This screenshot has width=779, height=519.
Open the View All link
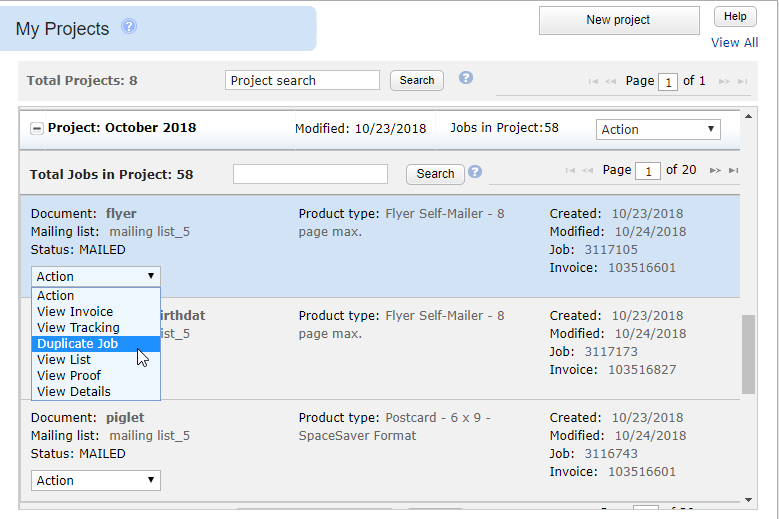tap(734, 42)
